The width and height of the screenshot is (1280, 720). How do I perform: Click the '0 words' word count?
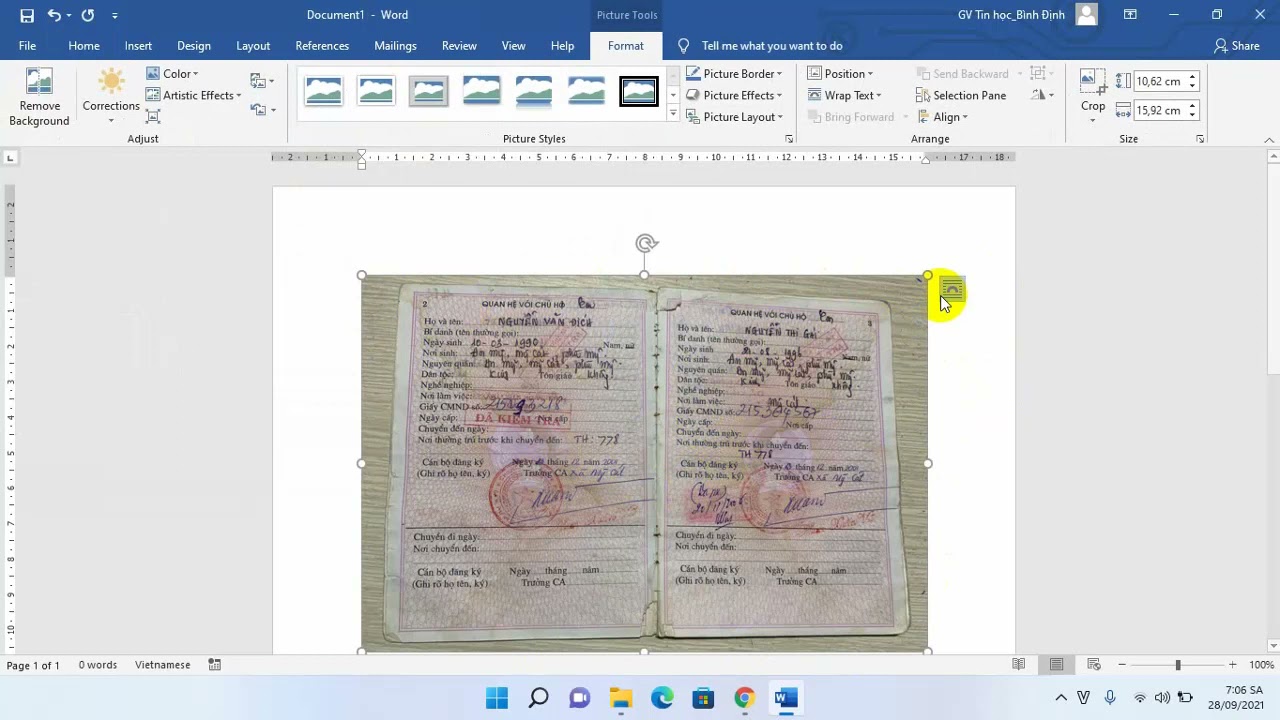[x=98, y=665]
